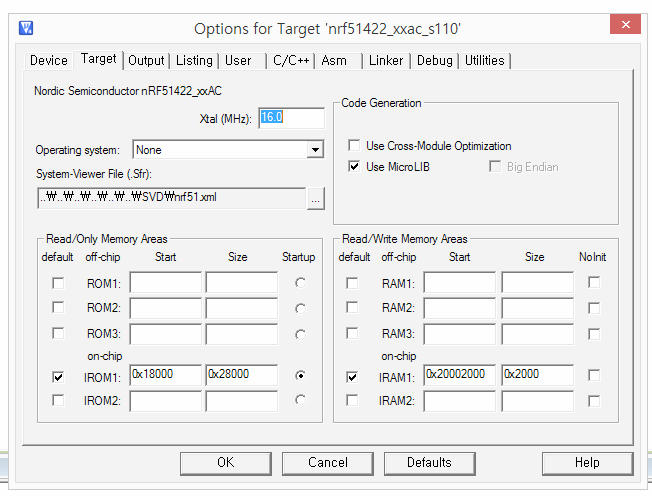Check the IRAM2 default checkbox
This screenshot has height=496, width=652.
352,400
